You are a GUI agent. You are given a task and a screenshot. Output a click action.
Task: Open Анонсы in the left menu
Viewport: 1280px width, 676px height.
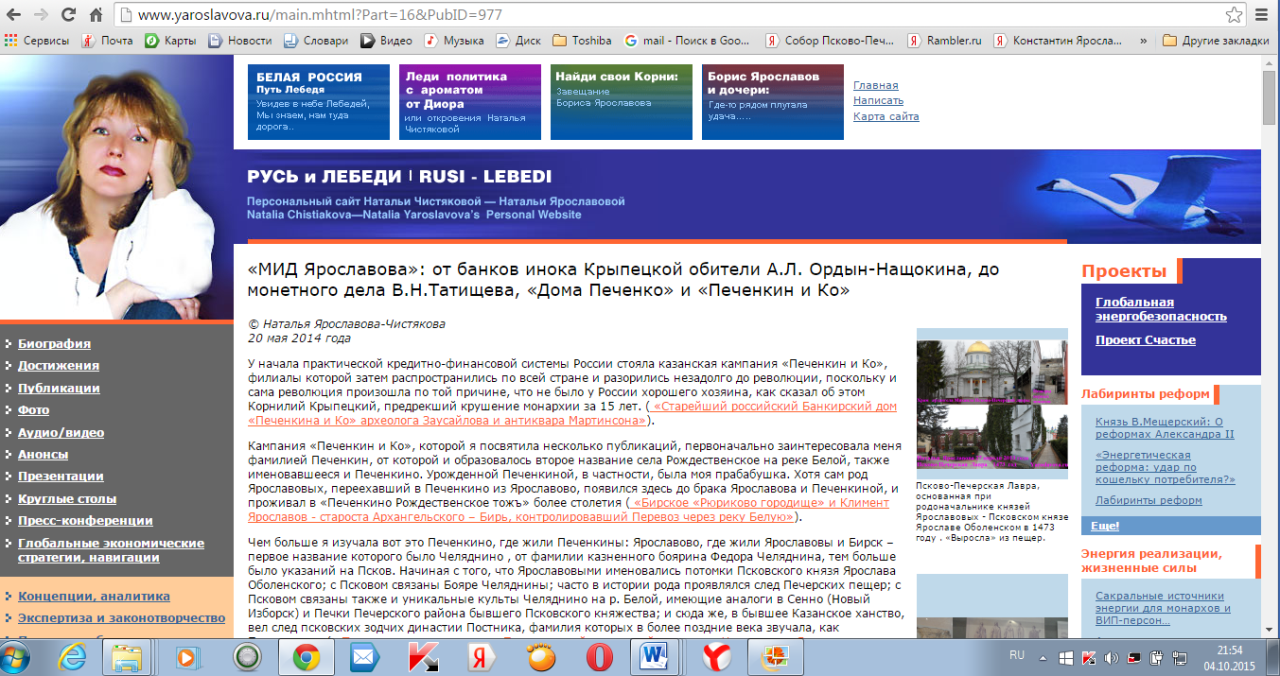[43, 454]
